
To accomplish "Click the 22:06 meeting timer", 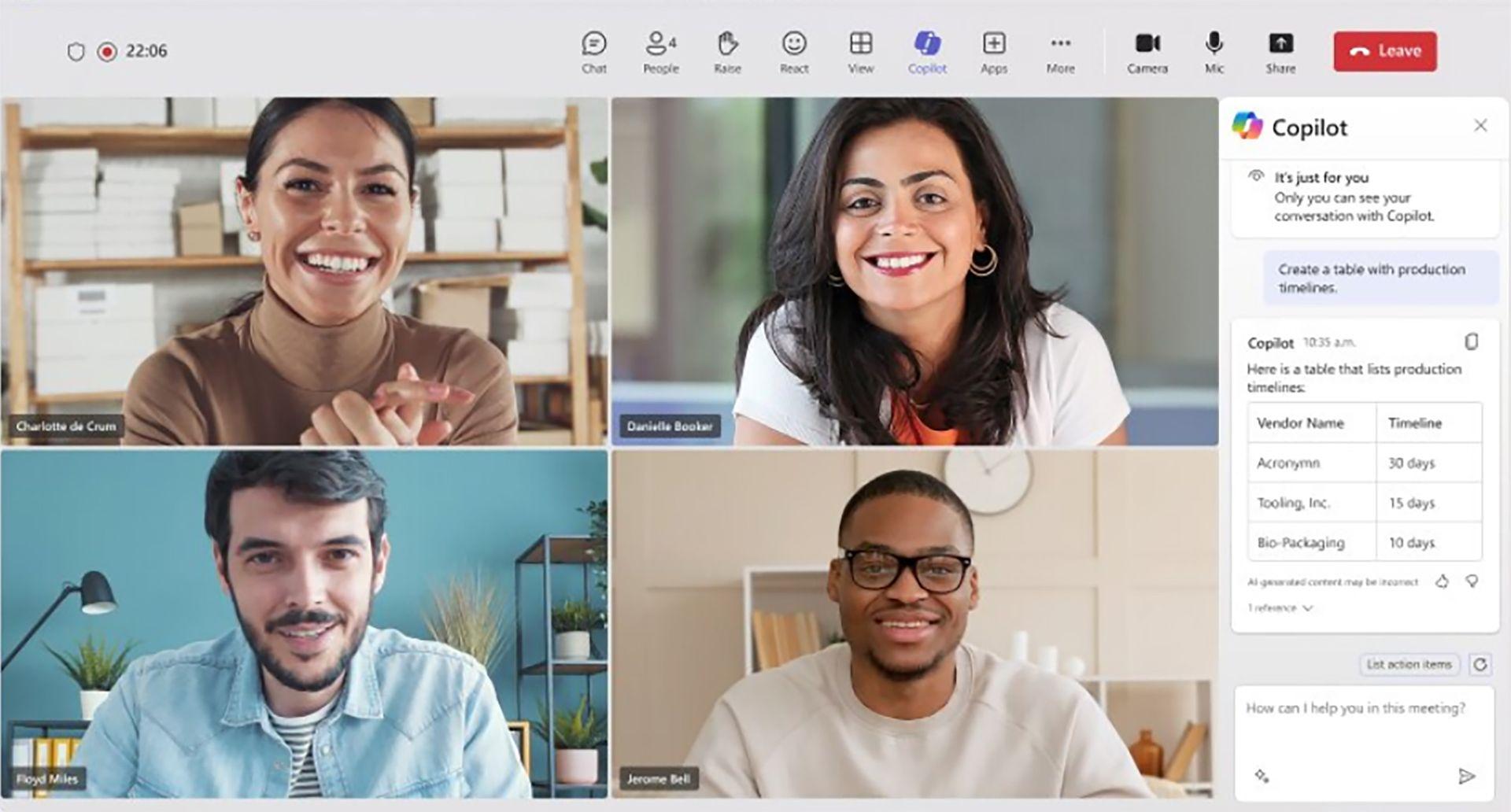I will 146,51.
